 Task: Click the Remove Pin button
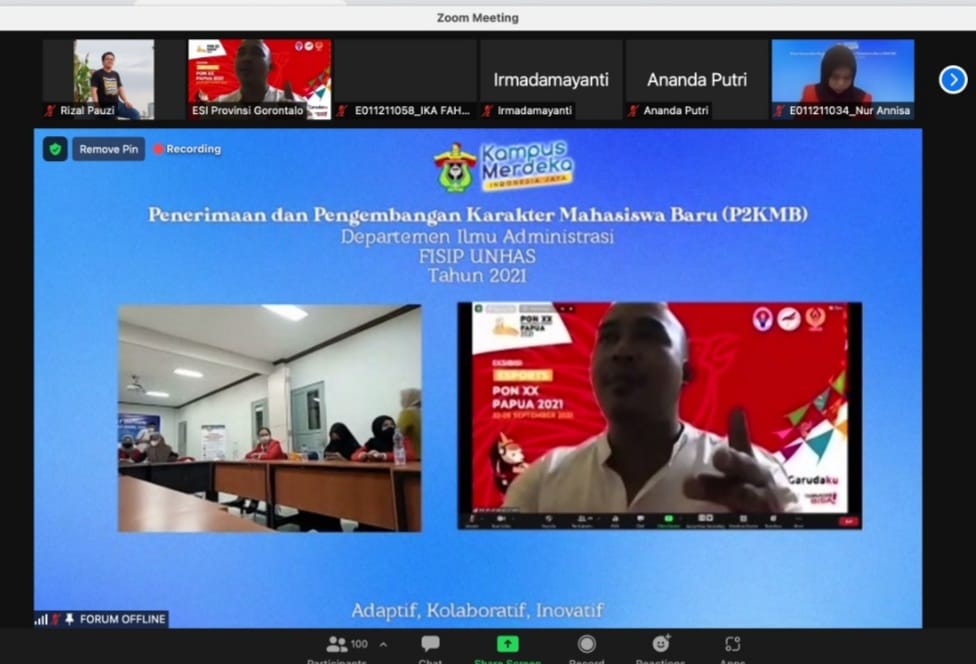[109, 149]
